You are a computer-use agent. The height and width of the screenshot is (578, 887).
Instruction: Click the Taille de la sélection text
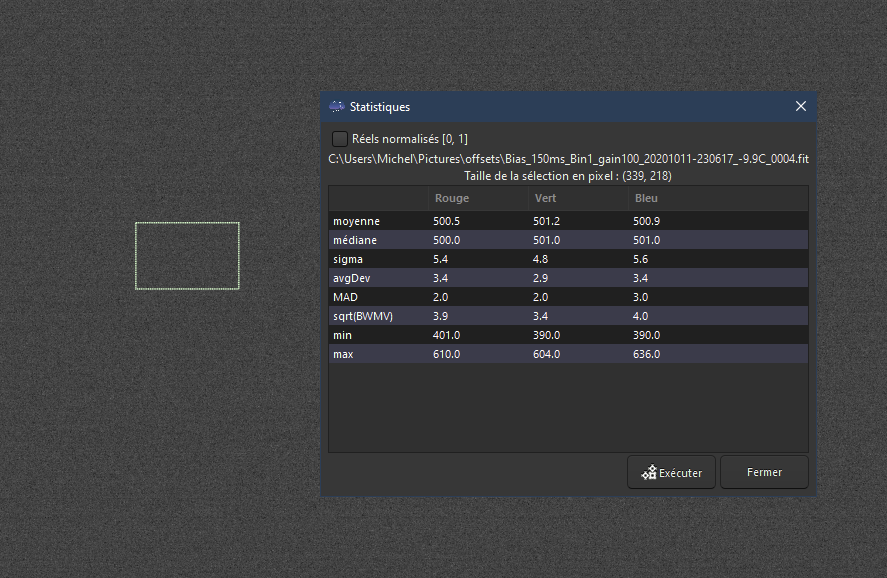tap(568, 176)
